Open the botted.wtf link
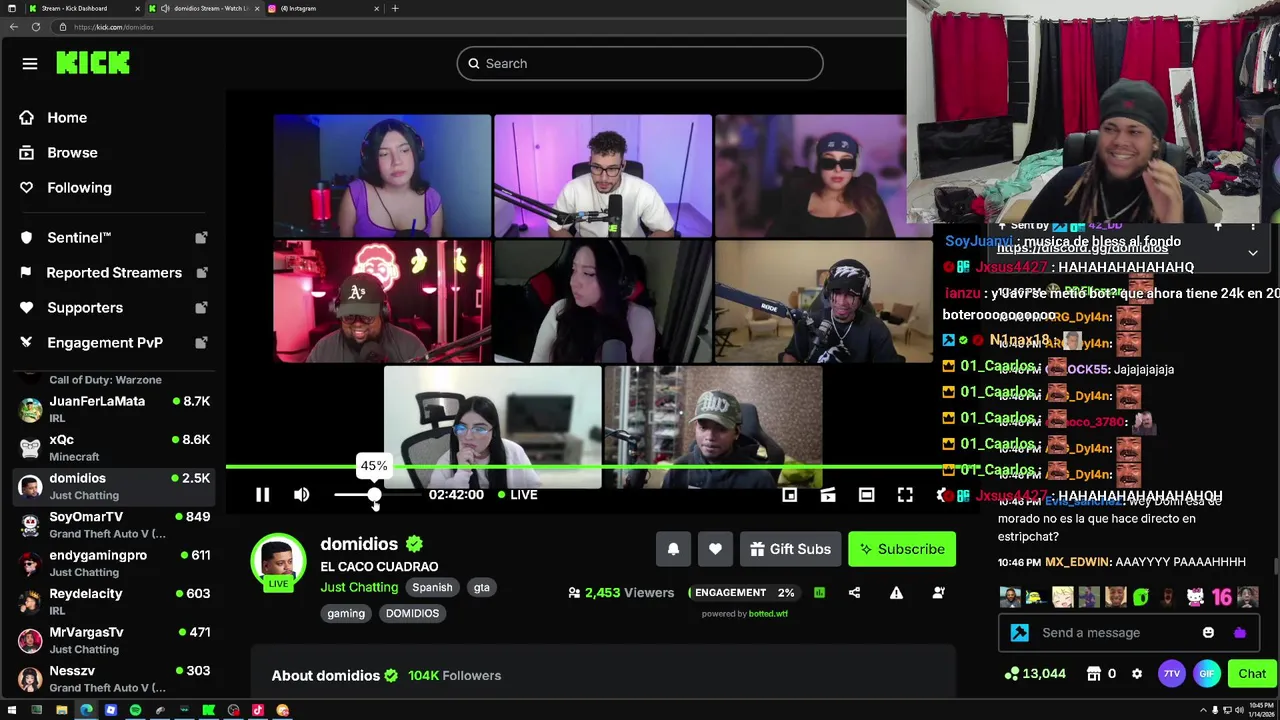The width and height of the screenshot is (1280, 720). [x=768, y=614]
